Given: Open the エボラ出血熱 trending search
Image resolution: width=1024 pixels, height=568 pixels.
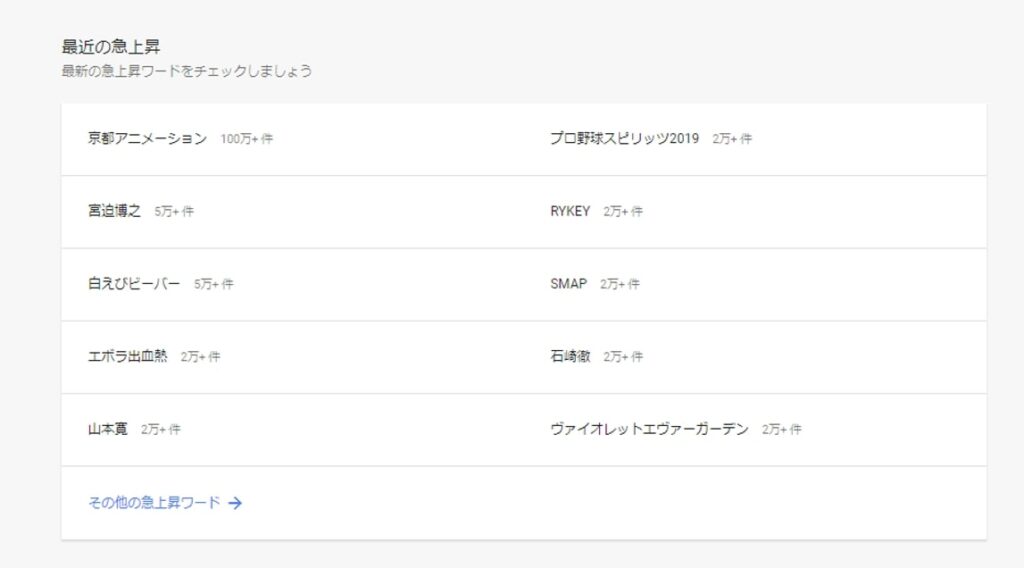Looking at the screenshot, I should (127, 356).
